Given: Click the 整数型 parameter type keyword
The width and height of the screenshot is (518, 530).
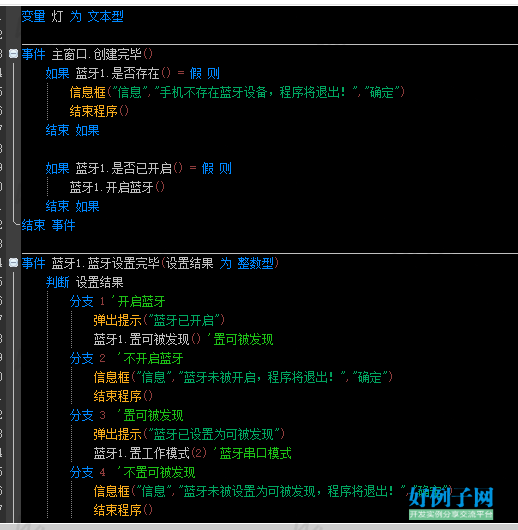Looking at the screenshot, I should (256, 263).
